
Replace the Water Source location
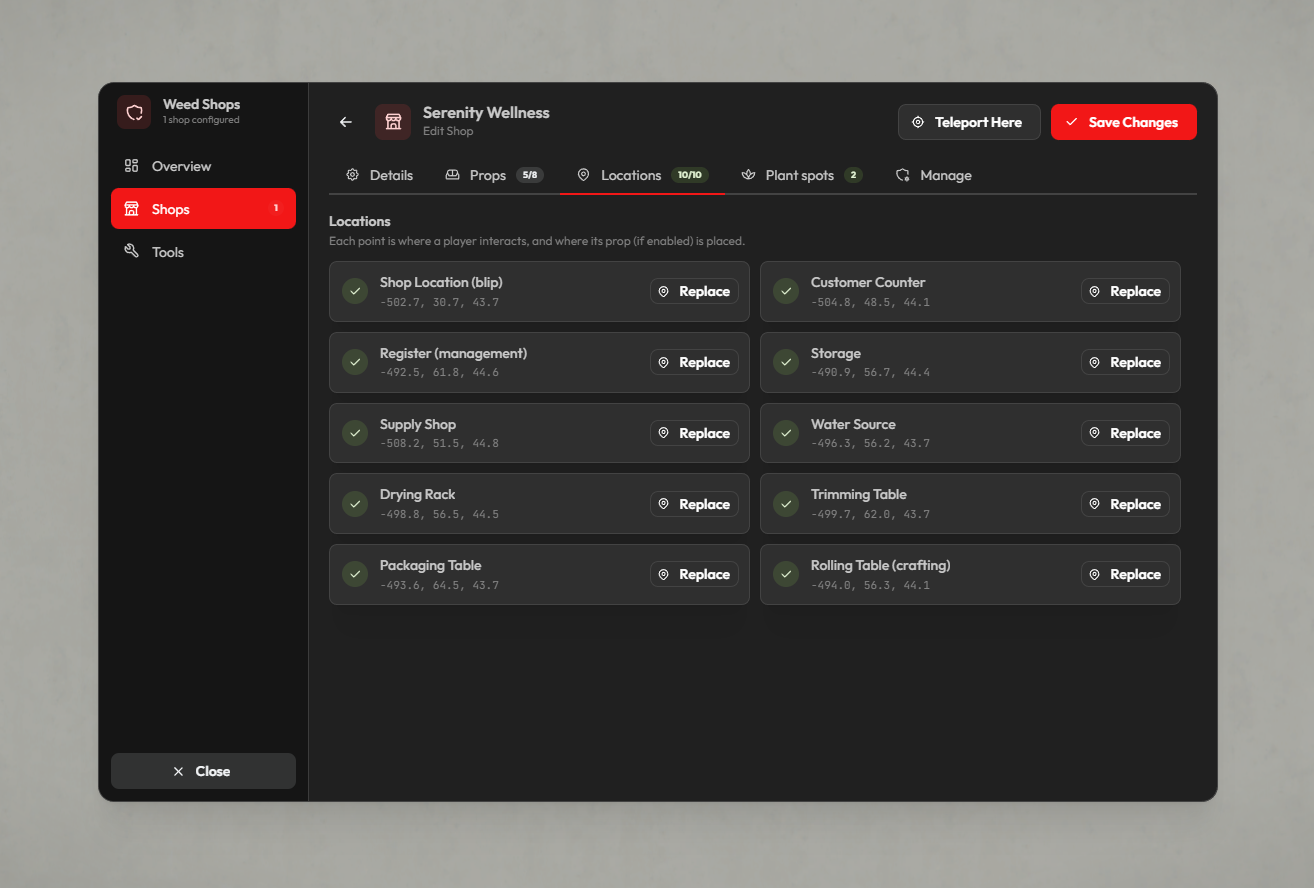1125,433
